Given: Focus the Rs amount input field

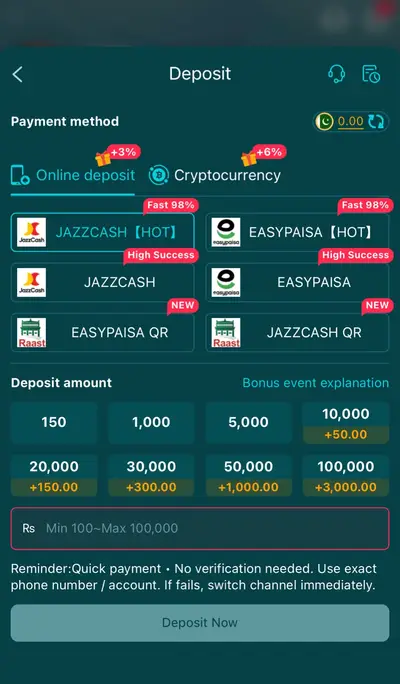Looking at the screenshot, I should click(x=200, y=528).
